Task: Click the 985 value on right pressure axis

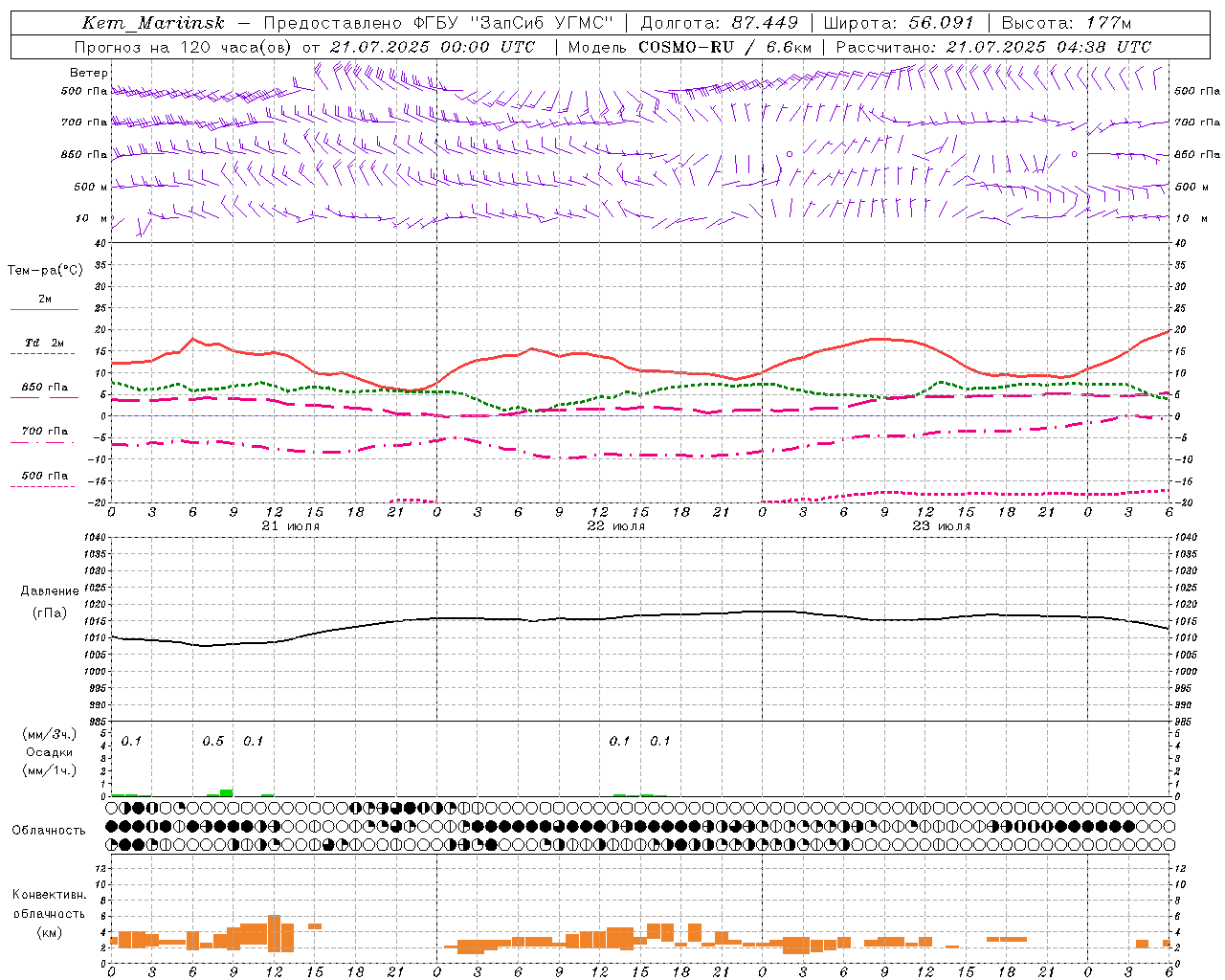Action: point(1183,722)
